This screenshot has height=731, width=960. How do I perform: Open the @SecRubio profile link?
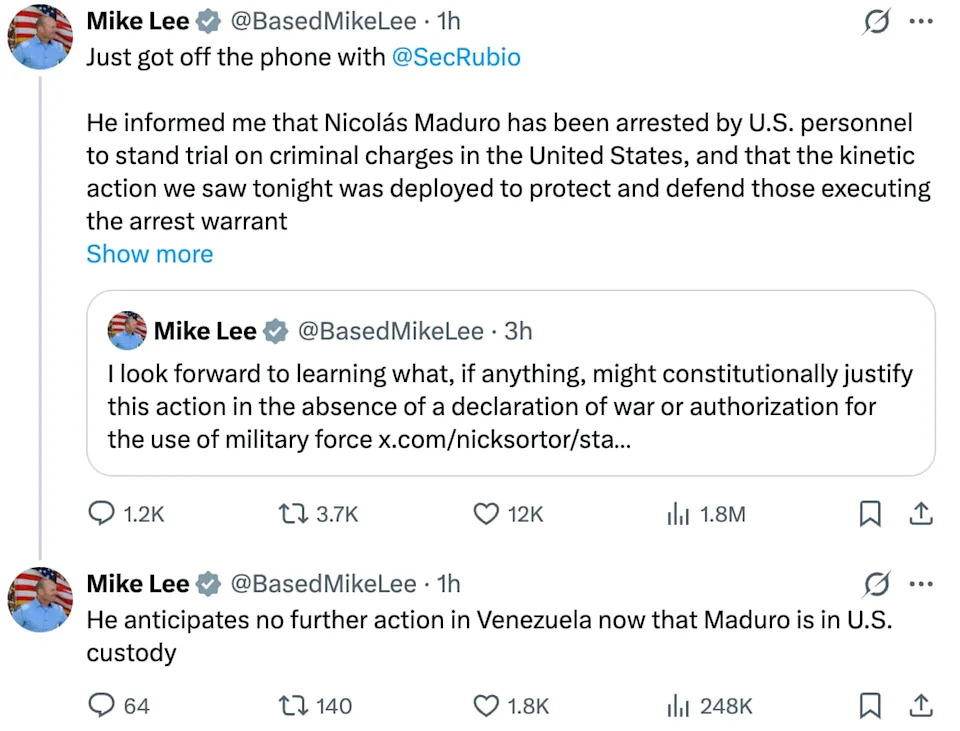(460, 57)
